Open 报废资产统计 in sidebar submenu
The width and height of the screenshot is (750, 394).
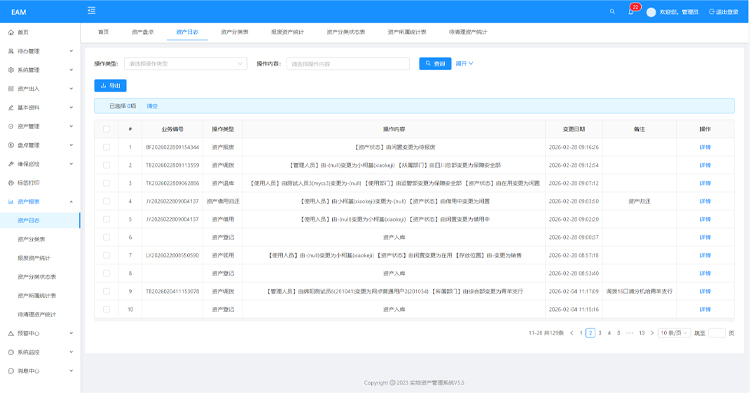point(34,258)
